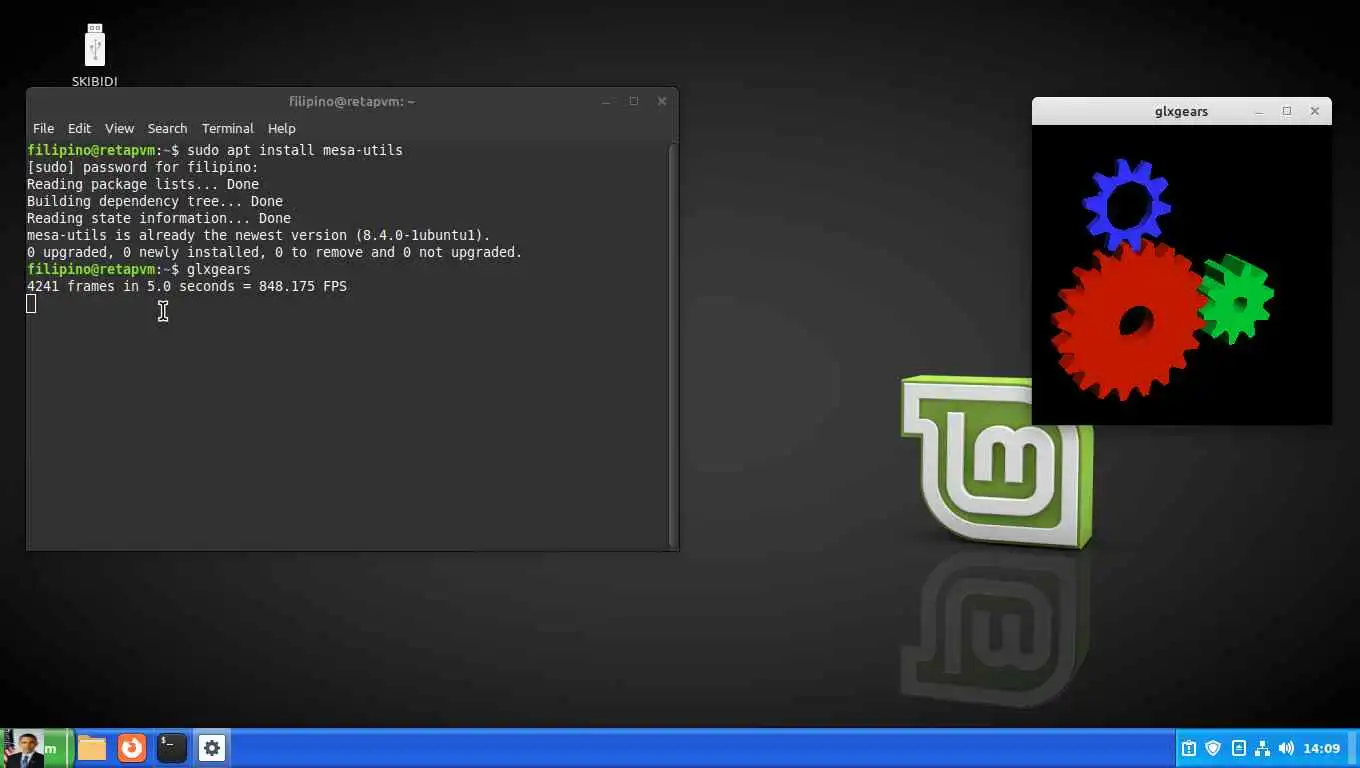The image size is (1360, 768).
Task: Open the Help menu in the terminal
Action: point(281,128)
